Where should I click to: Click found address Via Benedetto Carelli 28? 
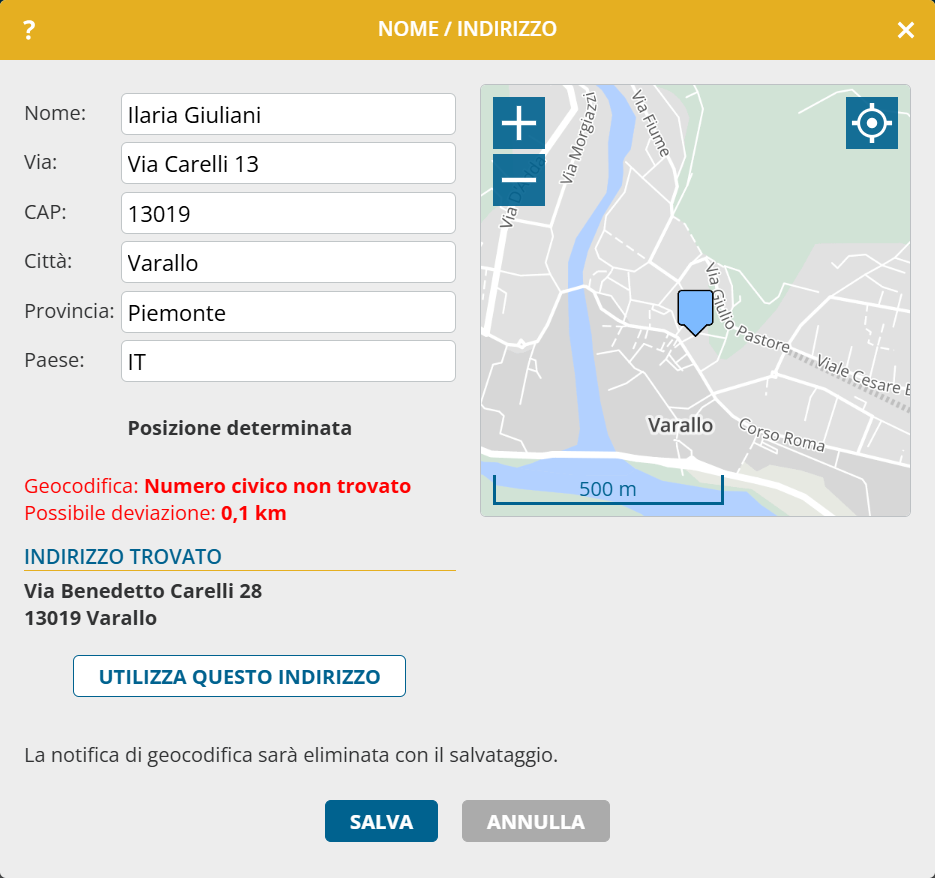coord(143,591)
